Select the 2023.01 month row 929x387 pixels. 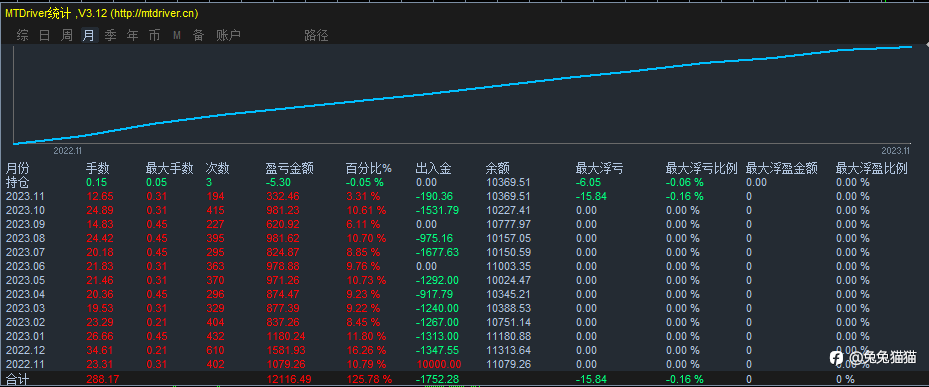click(x=464, y=336)
